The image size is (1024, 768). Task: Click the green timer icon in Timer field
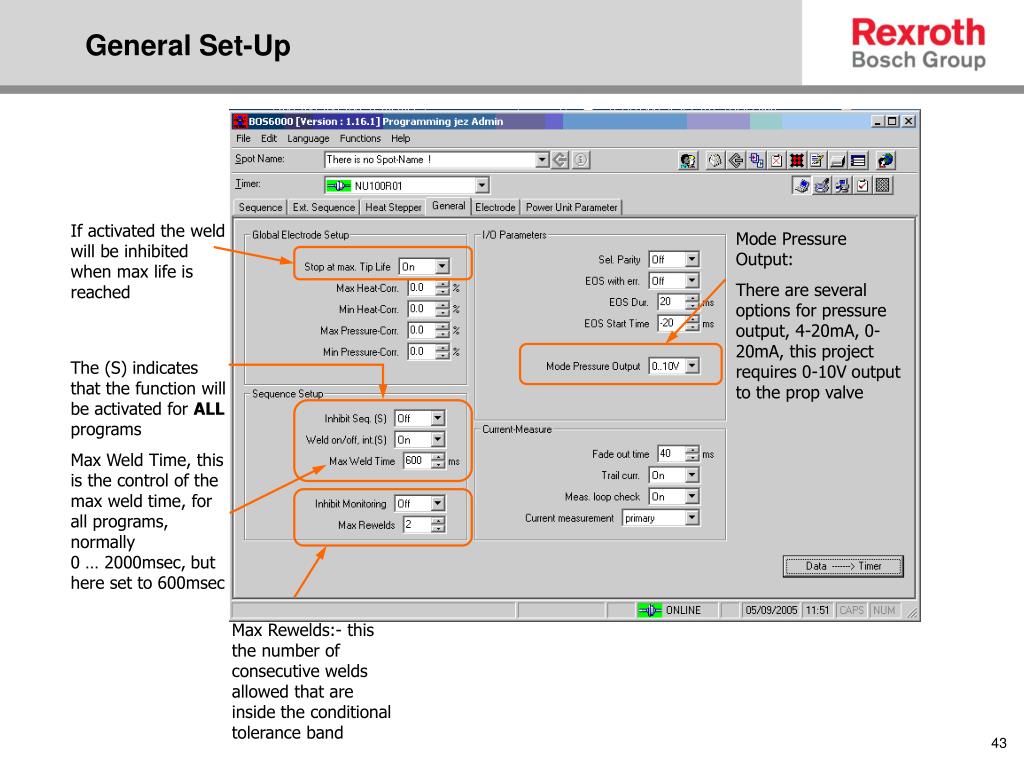coord(338,185)
